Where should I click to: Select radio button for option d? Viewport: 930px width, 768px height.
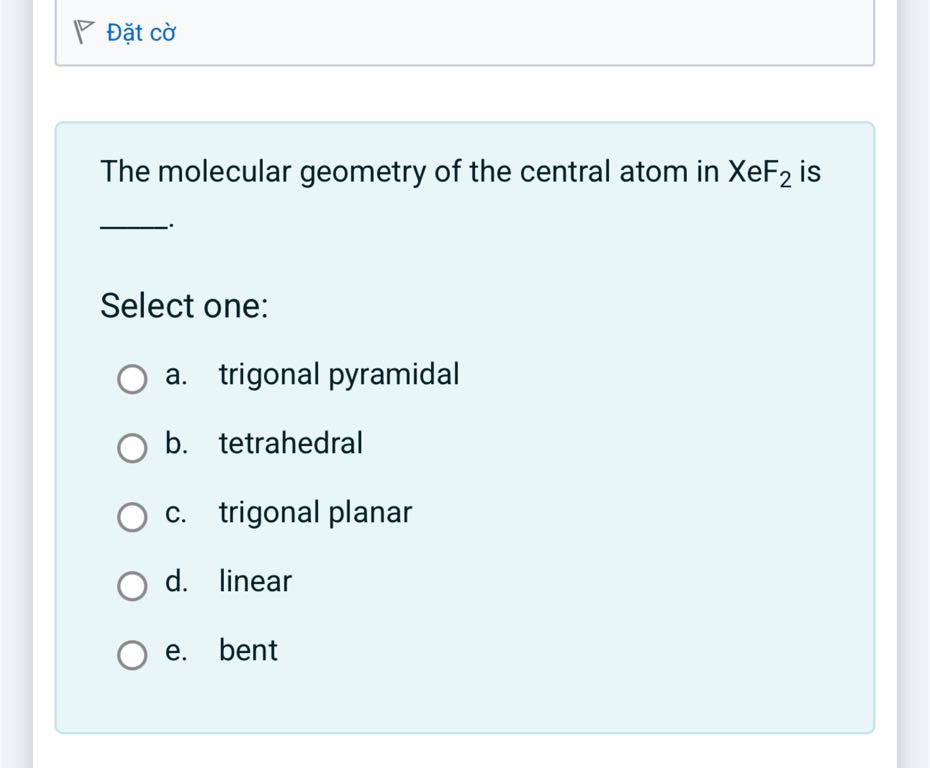point(131,587)
